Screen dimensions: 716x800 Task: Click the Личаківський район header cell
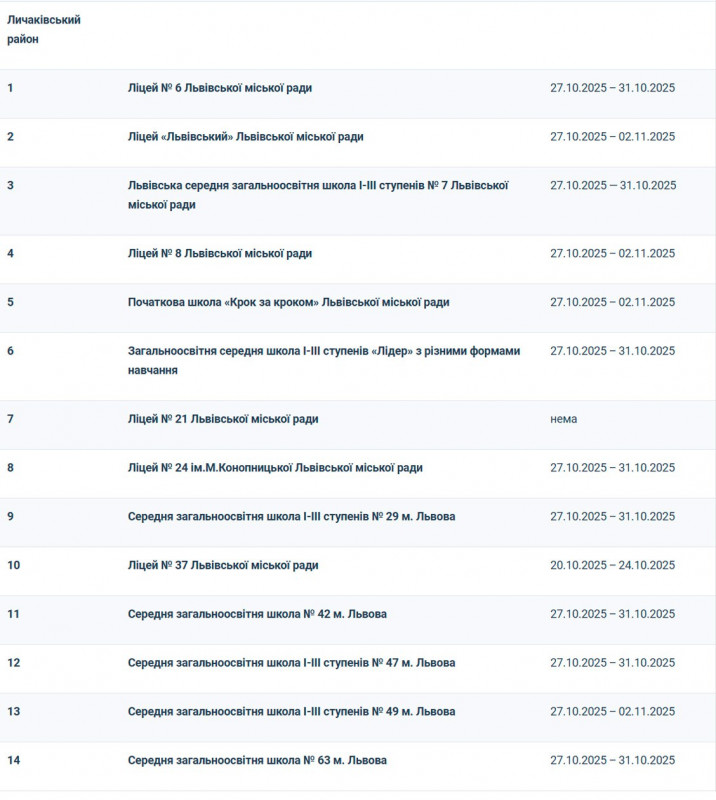tap(44, 30)
